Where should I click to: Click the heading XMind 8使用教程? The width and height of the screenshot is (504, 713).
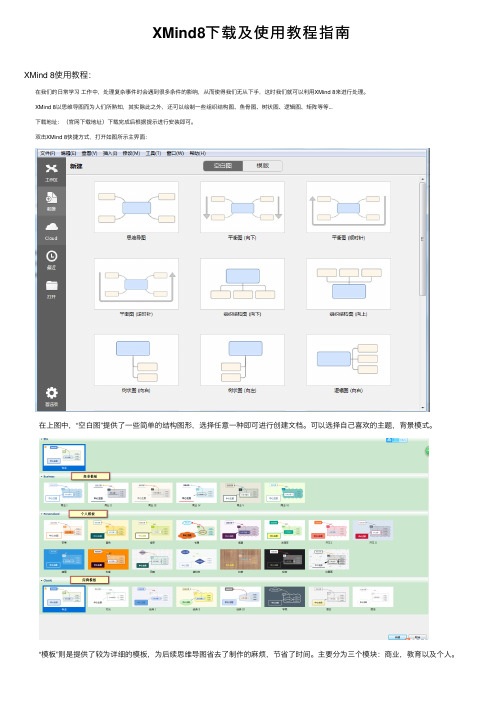click(x=57, y=75)
